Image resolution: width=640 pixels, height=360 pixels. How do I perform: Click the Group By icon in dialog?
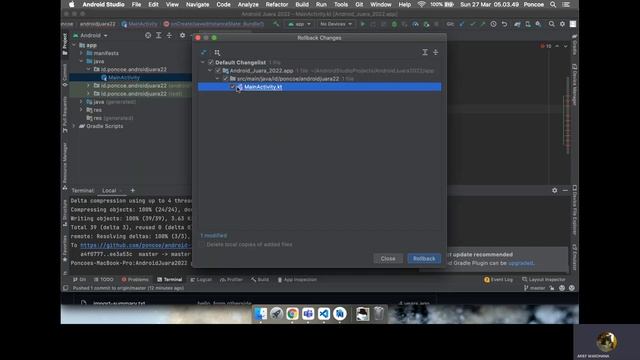pyautogui.click(x=217, y=52)
